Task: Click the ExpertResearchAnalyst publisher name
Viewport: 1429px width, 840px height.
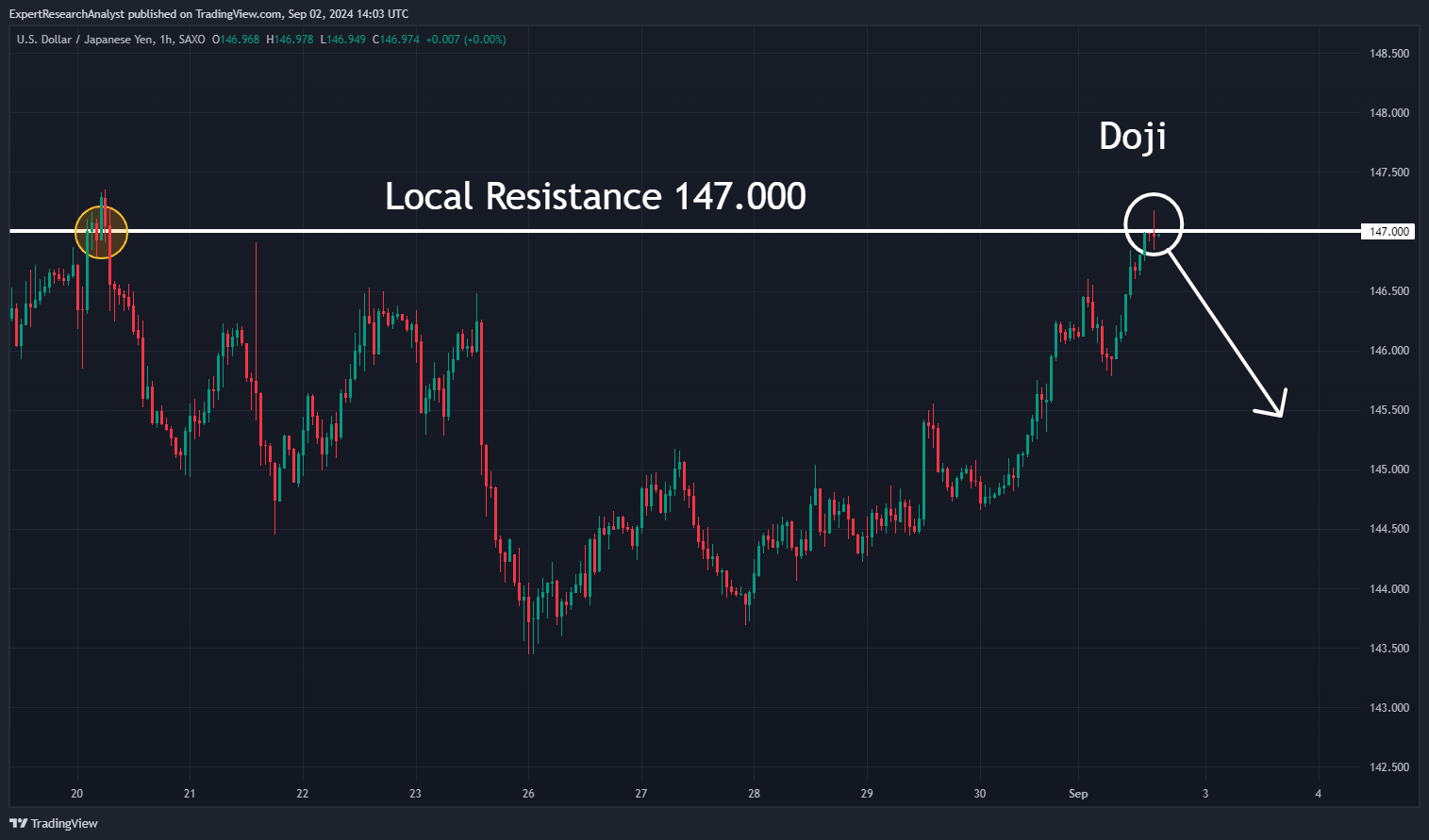Action: (x=66, y=13)
